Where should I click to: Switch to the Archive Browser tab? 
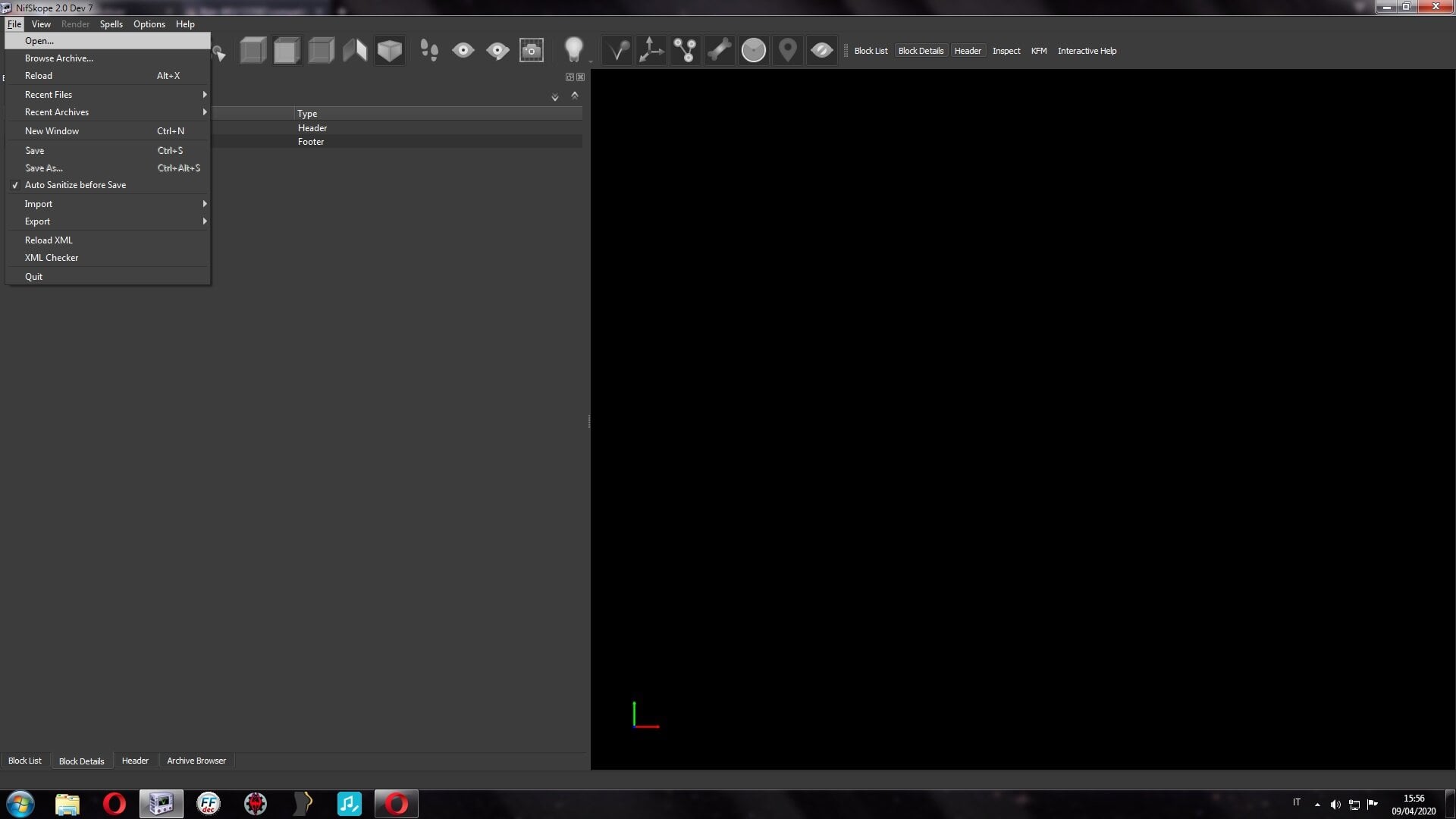(x=196, y=761)
